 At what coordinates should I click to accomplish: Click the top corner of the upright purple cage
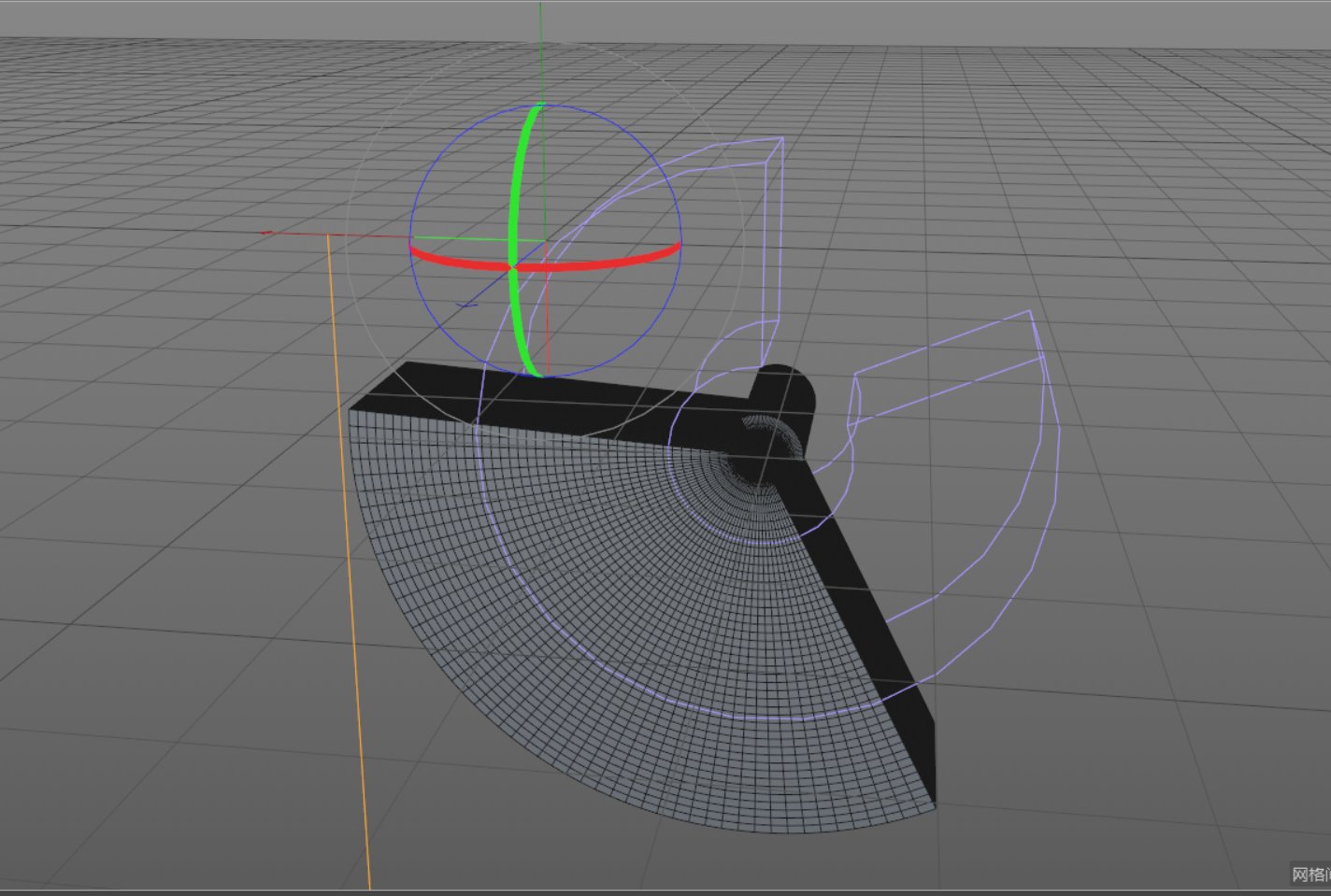[x=781, y=139]
